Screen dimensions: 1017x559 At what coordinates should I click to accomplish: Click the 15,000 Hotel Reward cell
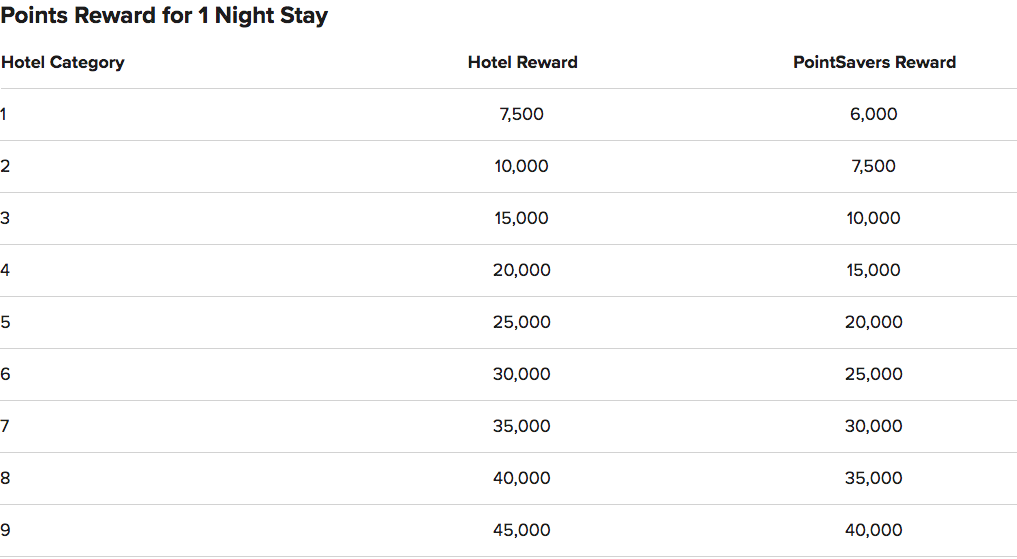tap(521, 219)
